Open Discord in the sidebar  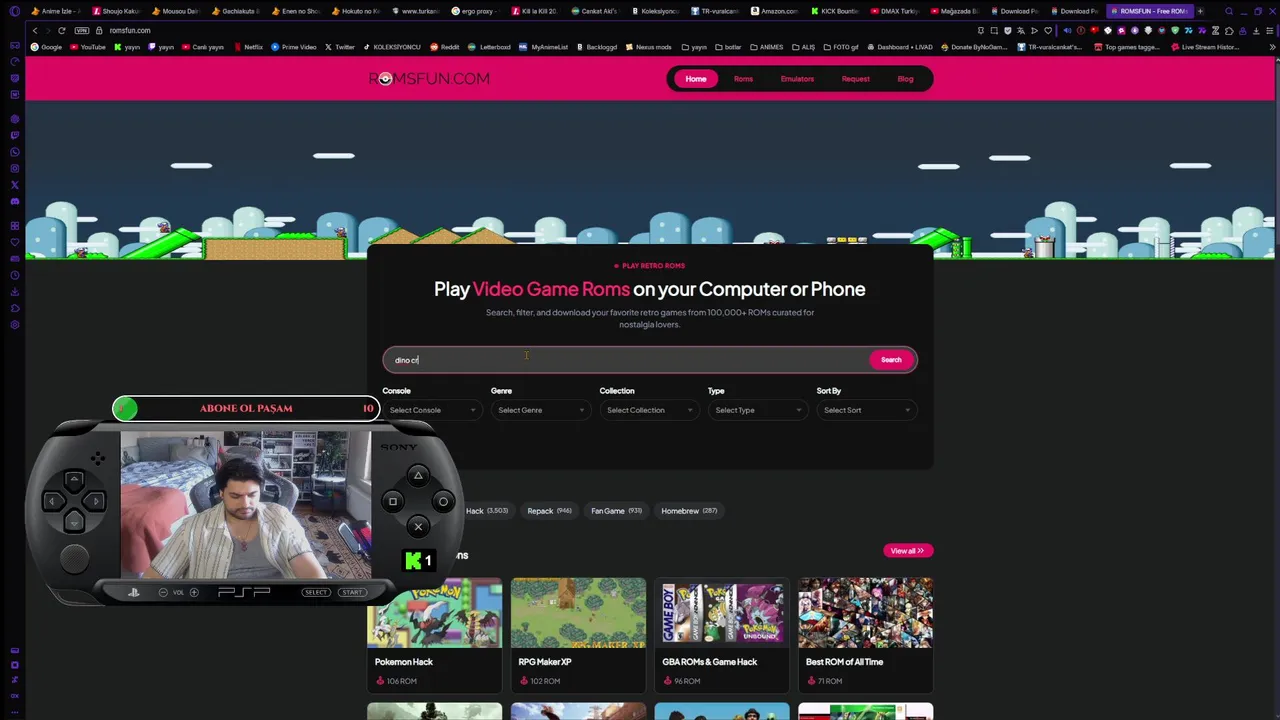(x=14, y=201)
